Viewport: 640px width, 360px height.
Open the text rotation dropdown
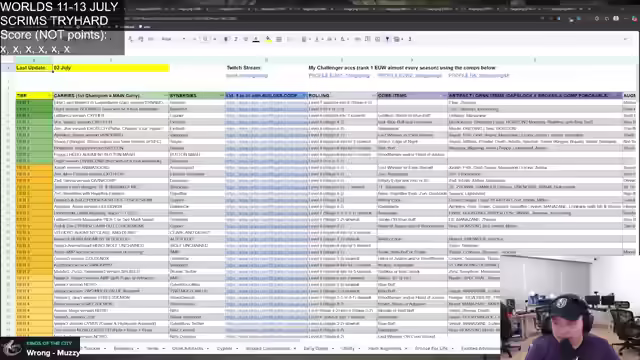point(344,39)
